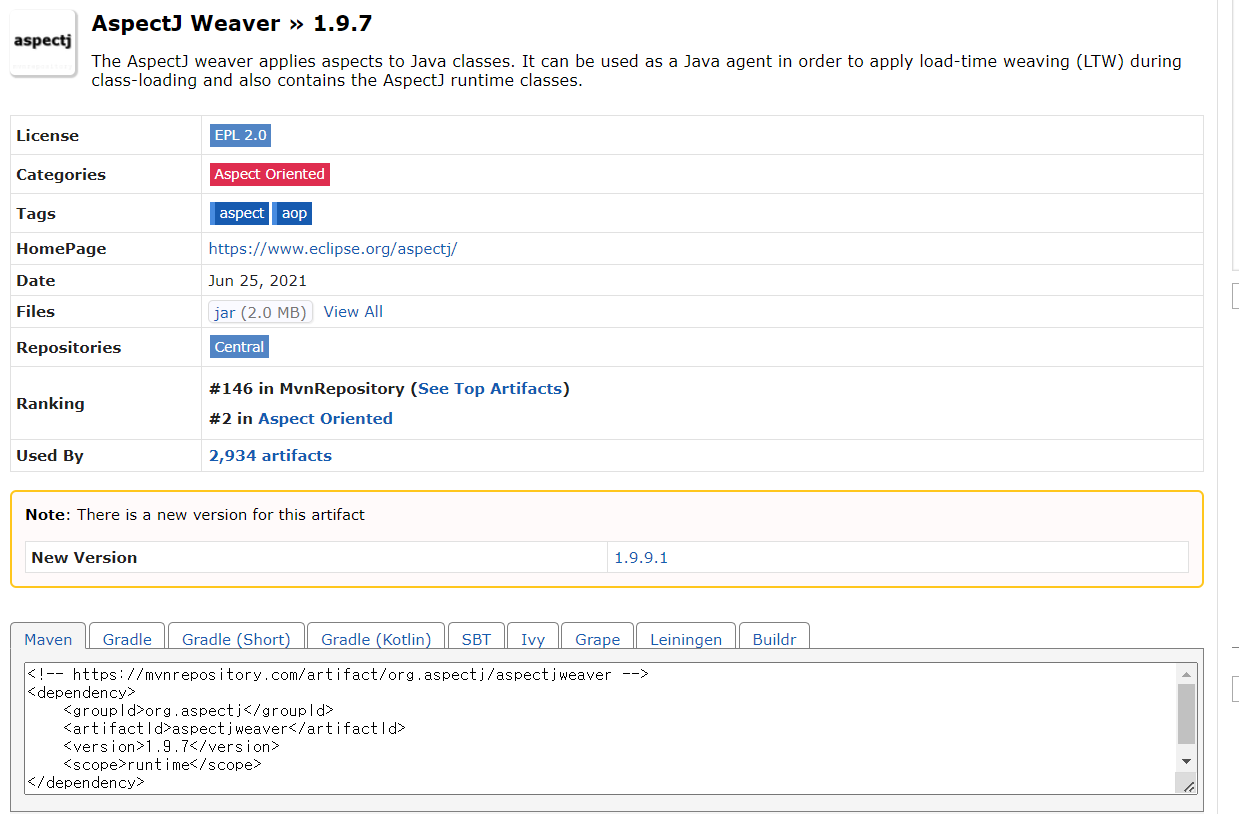Show the 2,934 artifacts usage list
Image resolution: width=1239 pixels, height=814 pixels.
tap(270, 455)
